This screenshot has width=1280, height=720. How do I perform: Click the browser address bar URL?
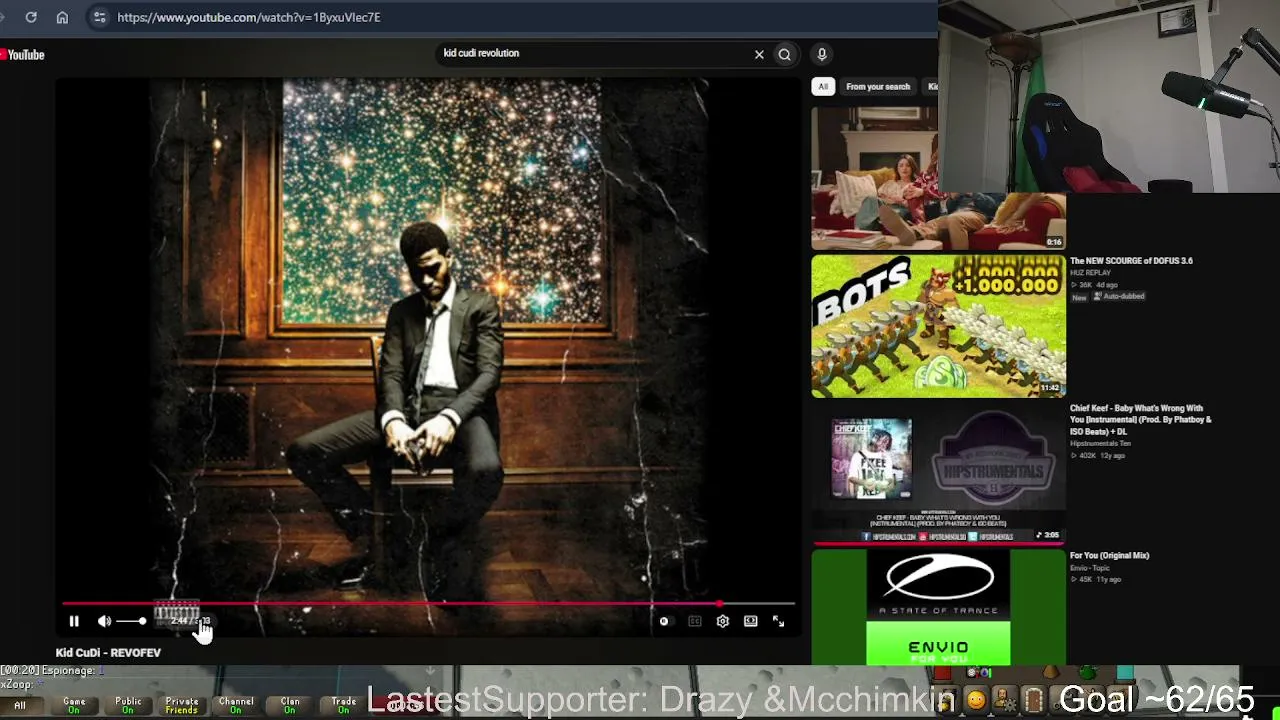pyautogui.click(x=249, y=17)
